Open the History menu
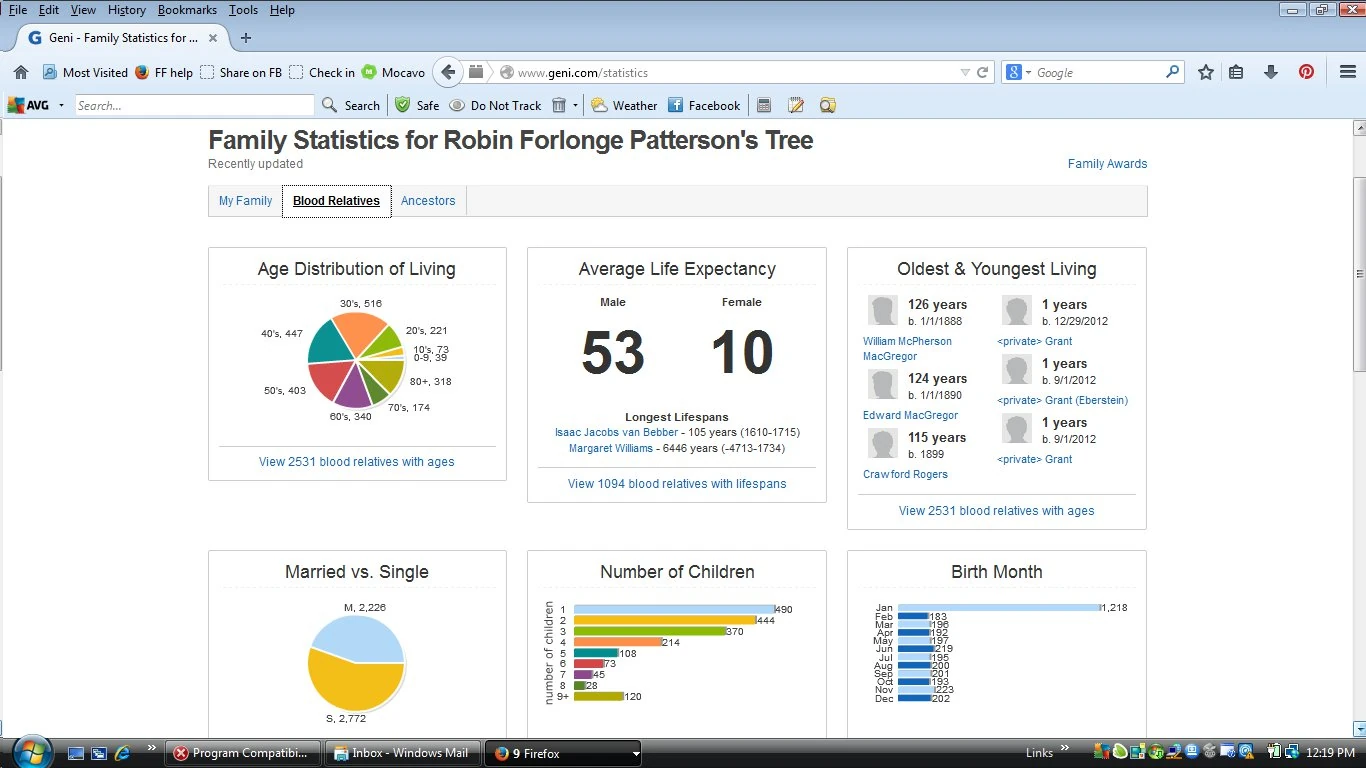This screenshot has height=768, width=1366. (127, 10)
